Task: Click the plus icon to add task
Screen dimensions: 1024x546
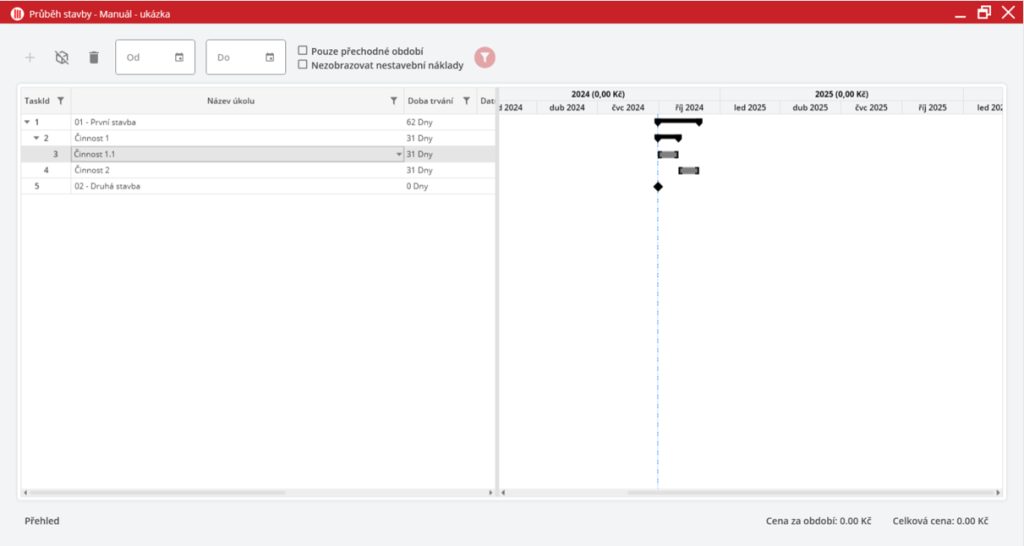Action: (x=29, y=58)
